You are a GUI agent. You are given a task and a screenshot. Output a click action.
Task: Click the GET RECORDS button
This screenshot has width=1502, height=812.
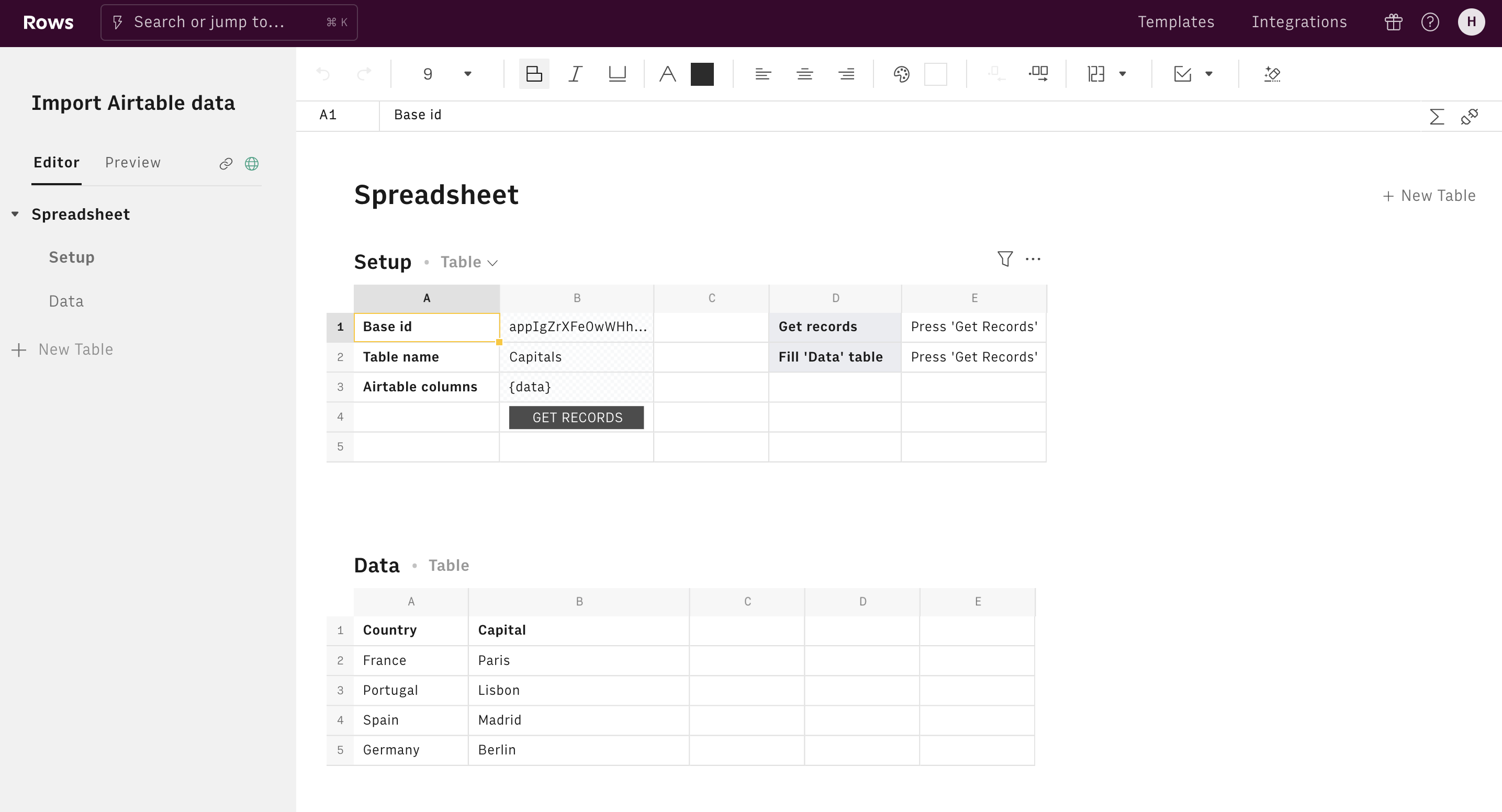(577, 417)
